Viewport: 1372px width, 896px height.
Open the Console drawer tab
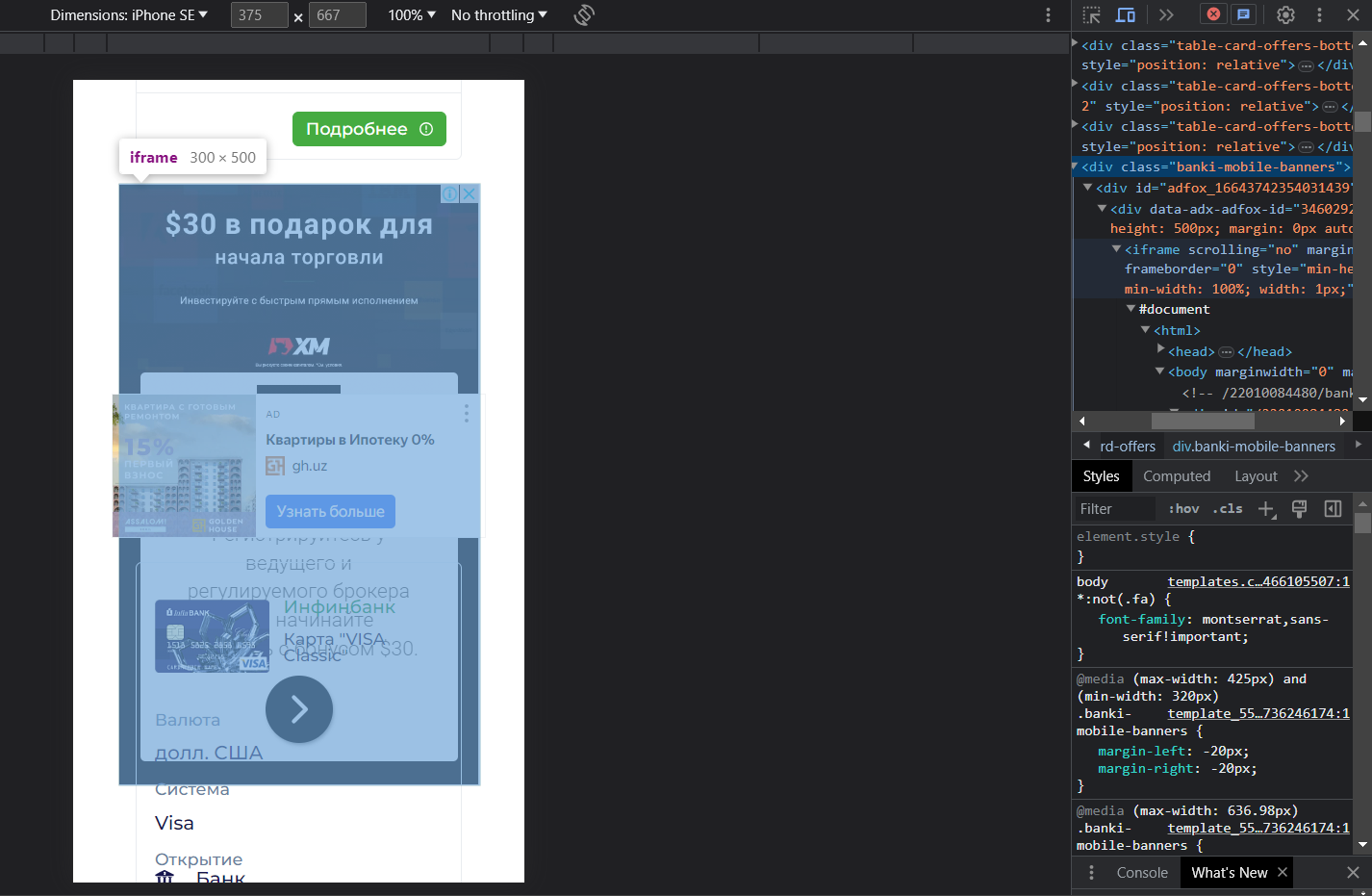(1142, 873)
